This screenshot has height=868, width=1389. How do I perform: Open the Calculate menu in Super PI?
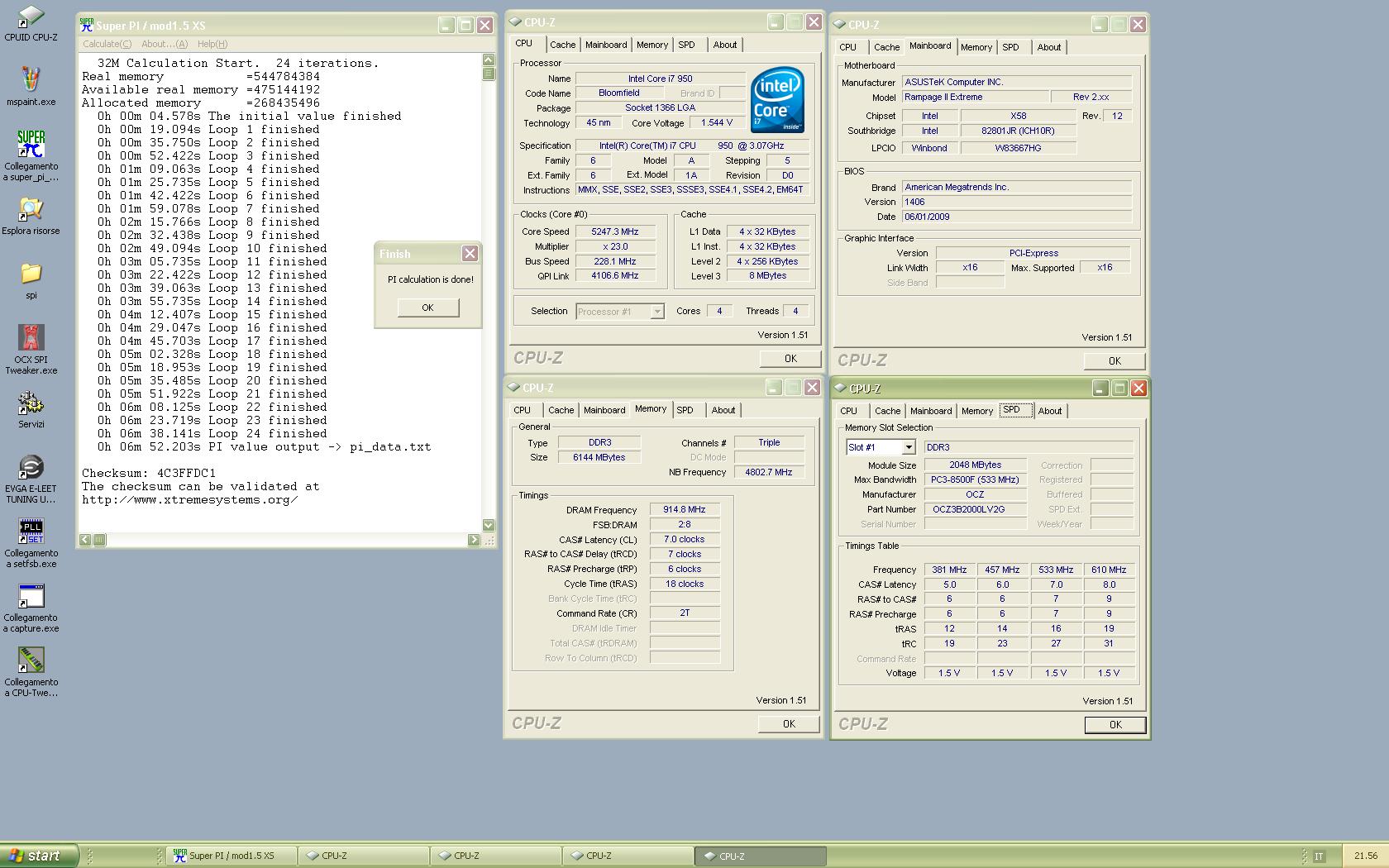tap(107, 44)
